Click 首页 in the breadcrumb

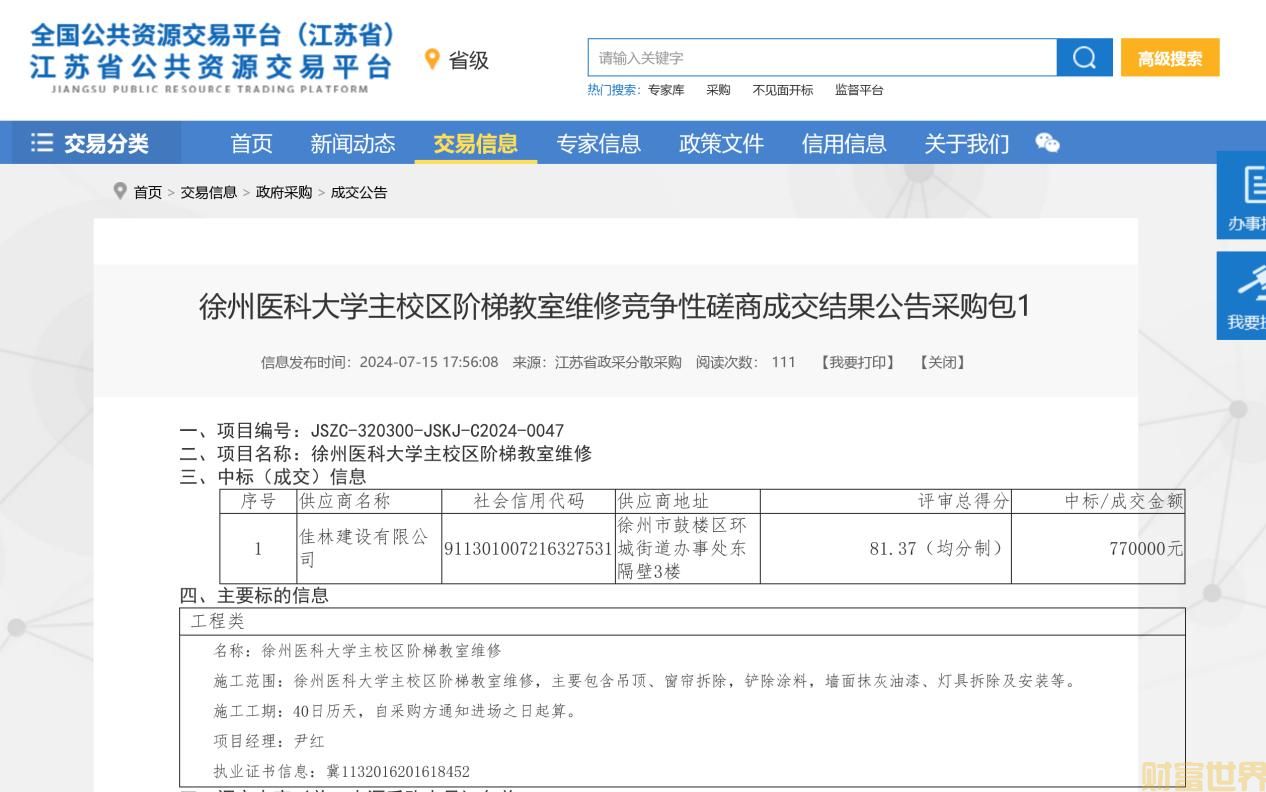[148, 192]
